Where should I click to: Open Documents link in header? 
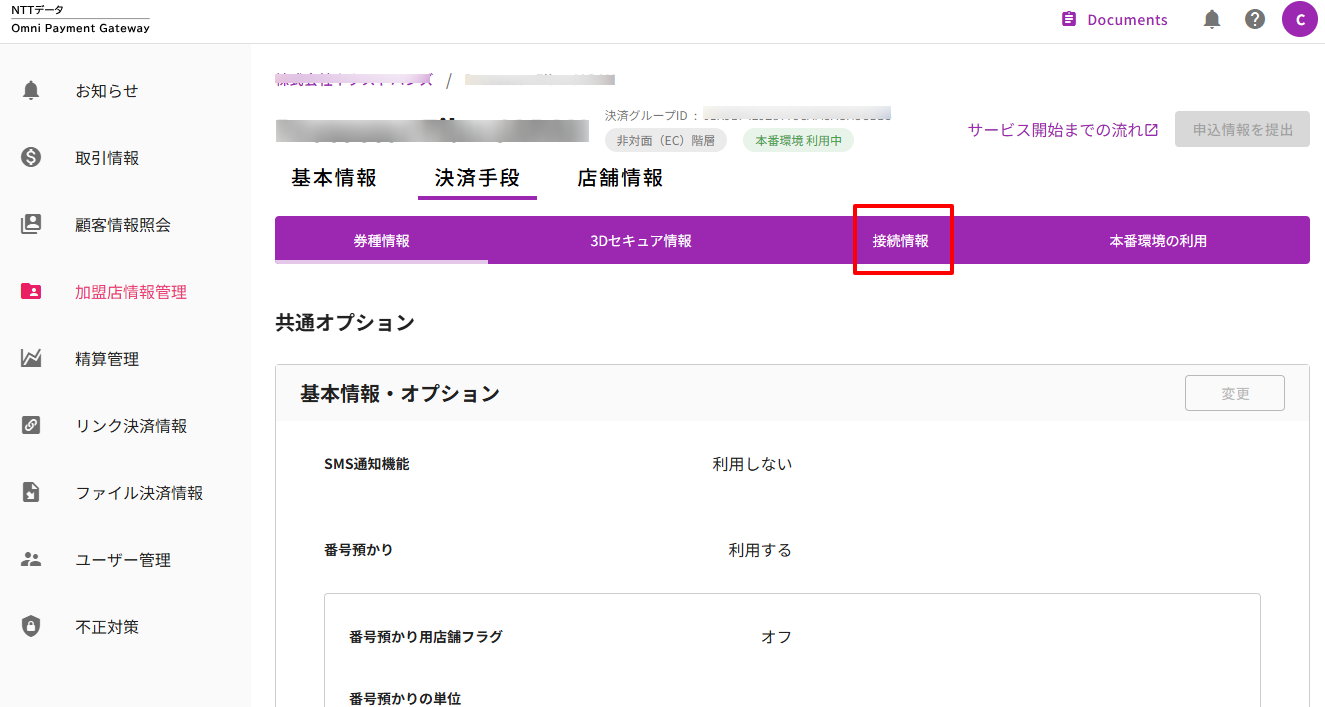pos(1127,20)
